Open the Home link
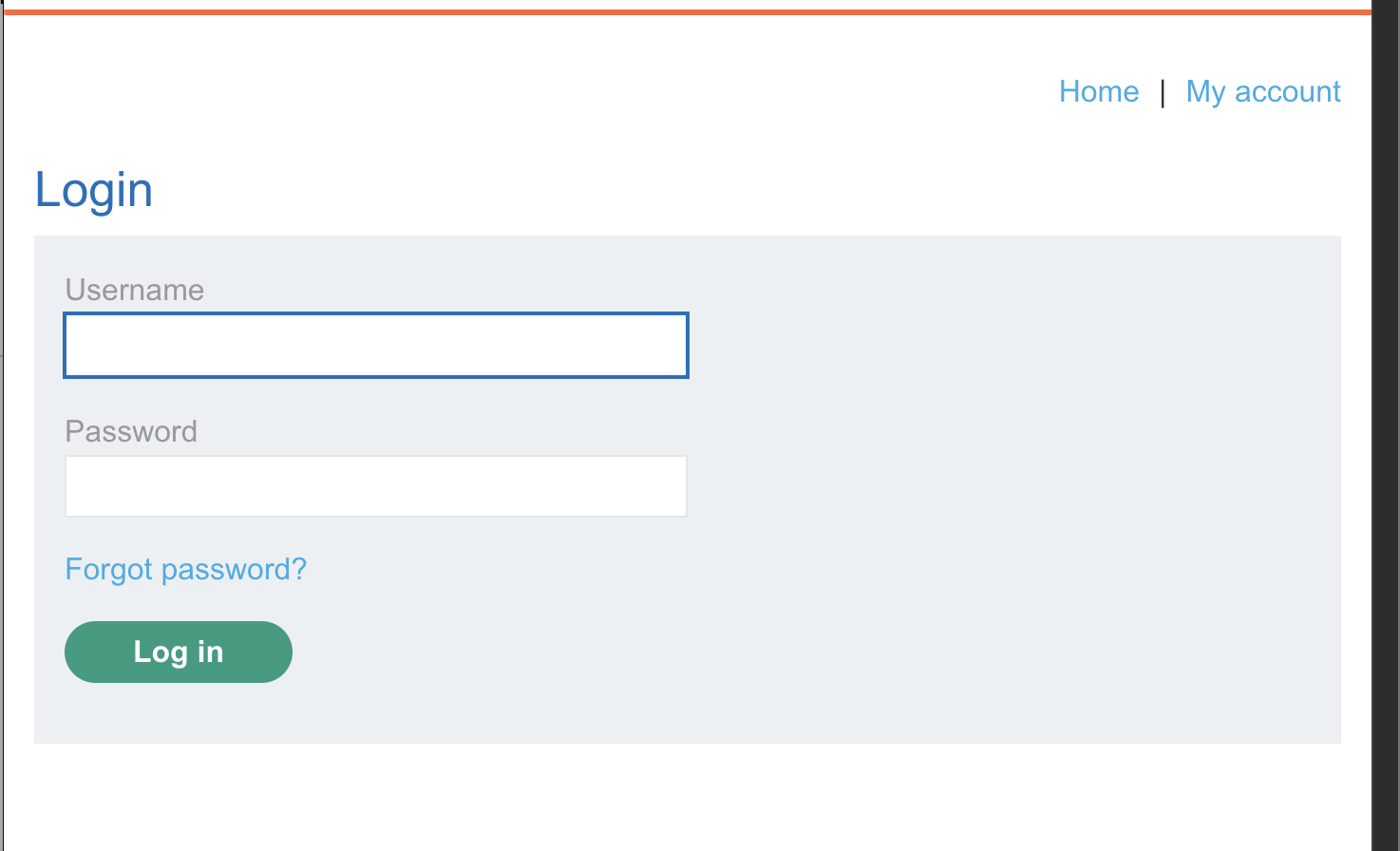The width and height of the screenshot is (1400, 851). click(1099, 92)
